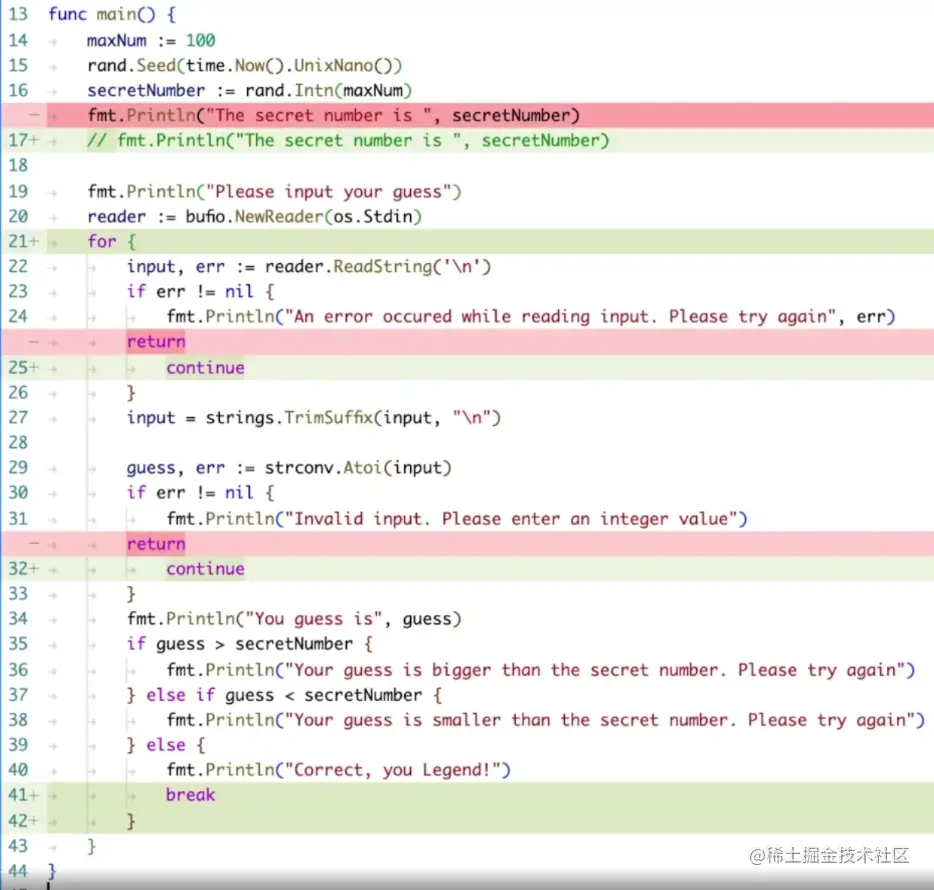
Task: Click the removed fmt.Println secret number line
Action: click(x=334, y=116)
